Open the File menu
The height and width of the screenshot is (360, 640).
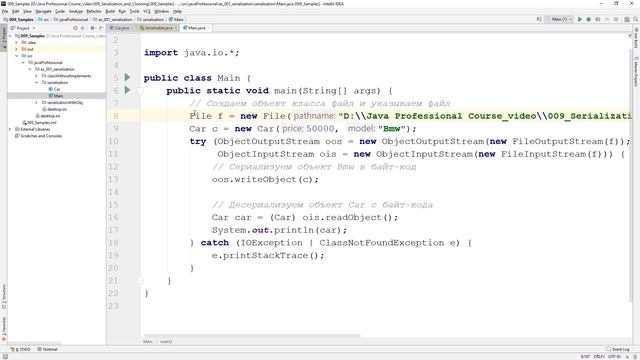coord(5,11)
